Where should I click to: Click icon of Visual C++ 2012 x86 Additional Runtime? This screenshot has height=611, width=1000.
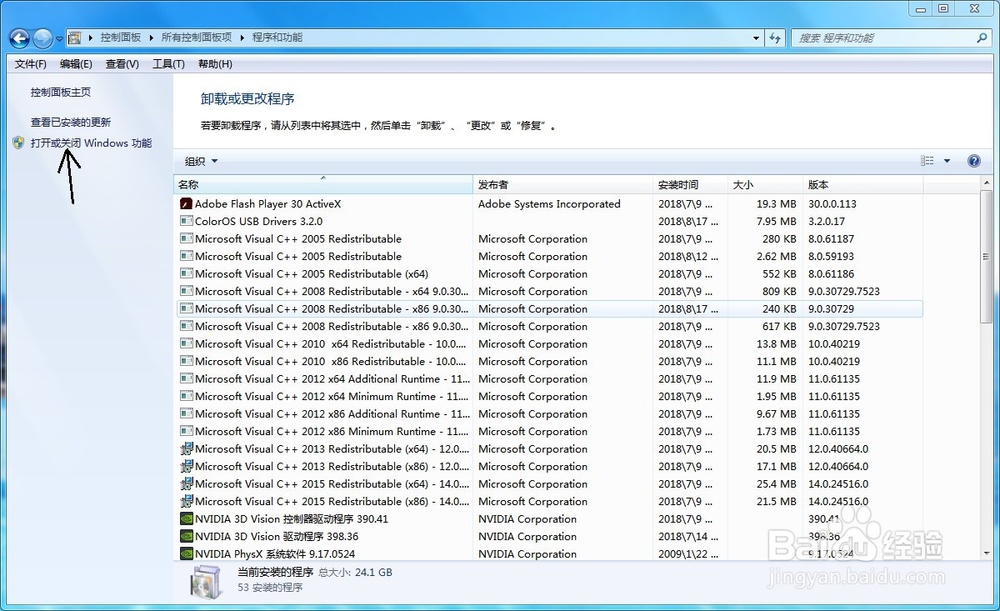pyautogui.click(x=186, y=414)
